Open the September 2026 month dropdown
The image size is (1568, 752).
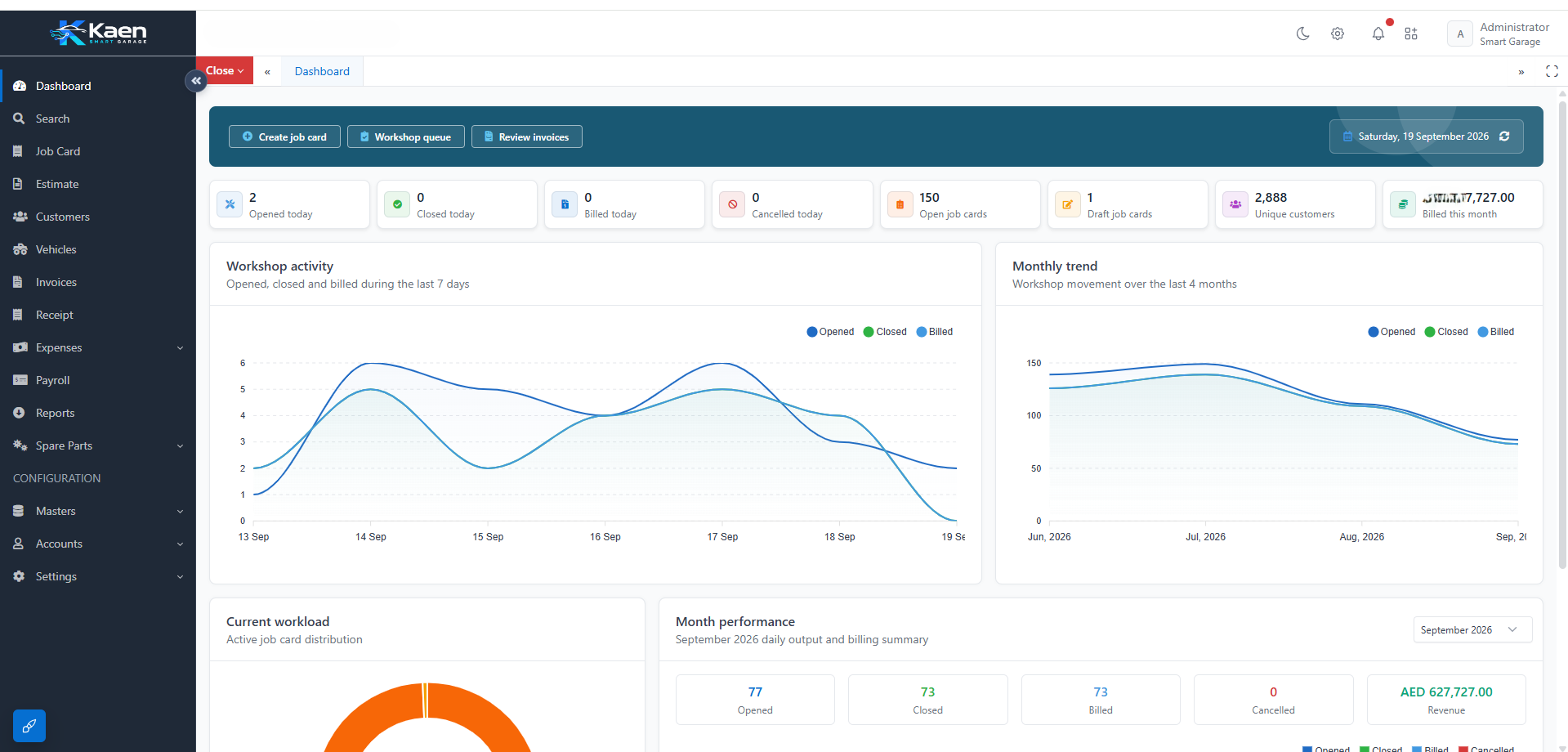(1472, 629)
